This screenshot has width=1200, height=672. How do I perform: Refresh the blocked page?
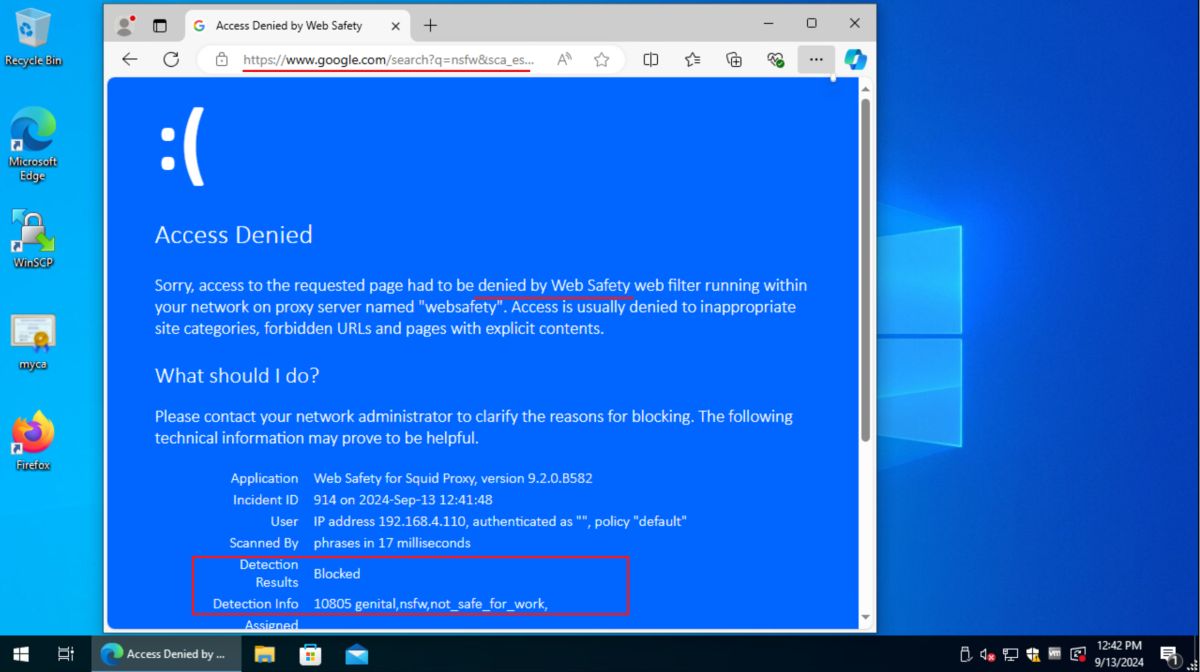click(171, 60)
